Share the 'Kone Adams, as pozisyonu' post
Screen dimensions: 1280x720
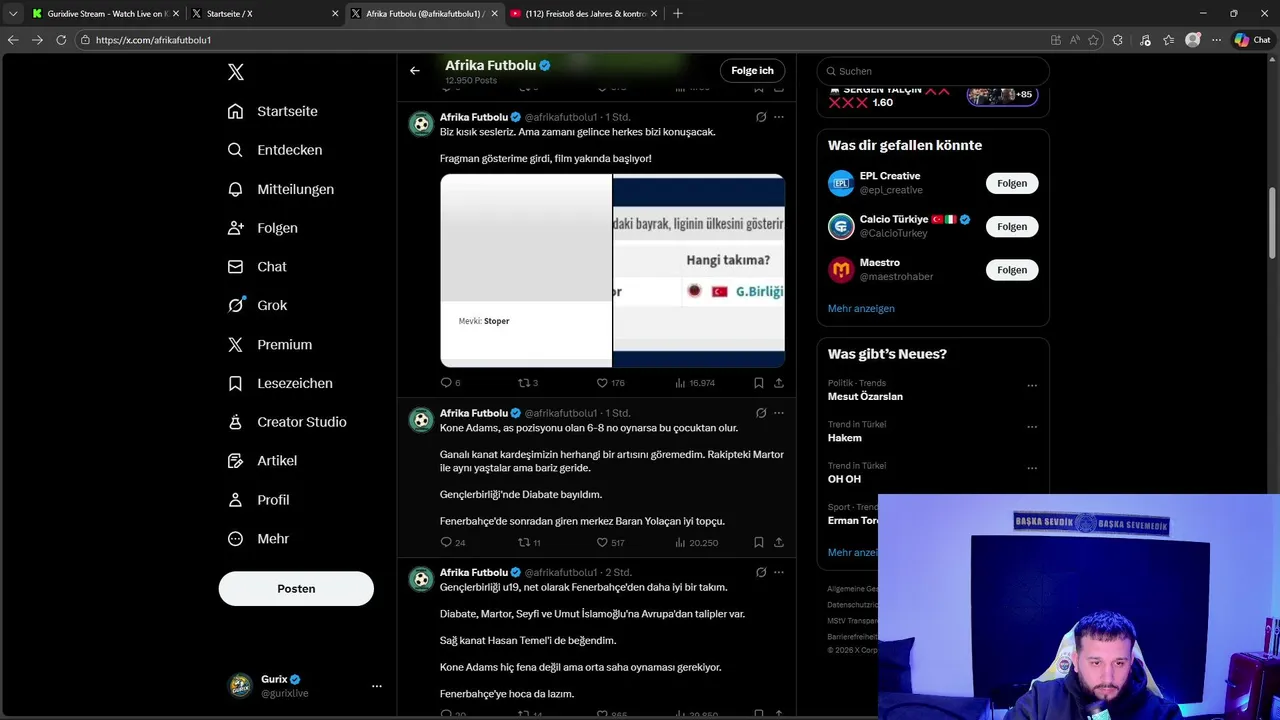tap(779, 543)
